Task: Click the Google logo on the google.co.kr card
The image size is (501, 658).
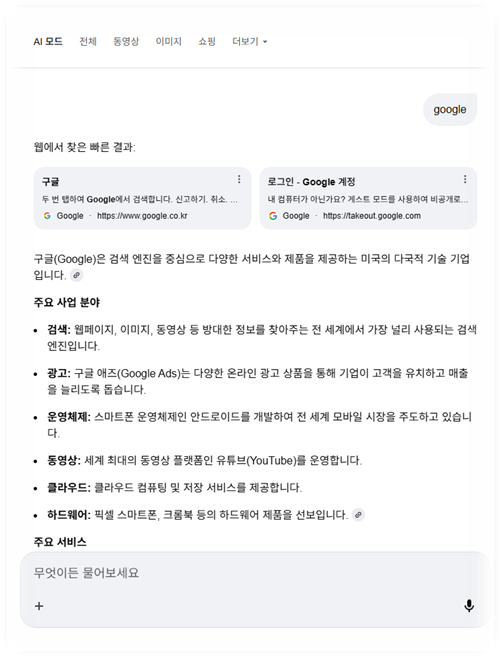Action: click(x=47, y=216)
